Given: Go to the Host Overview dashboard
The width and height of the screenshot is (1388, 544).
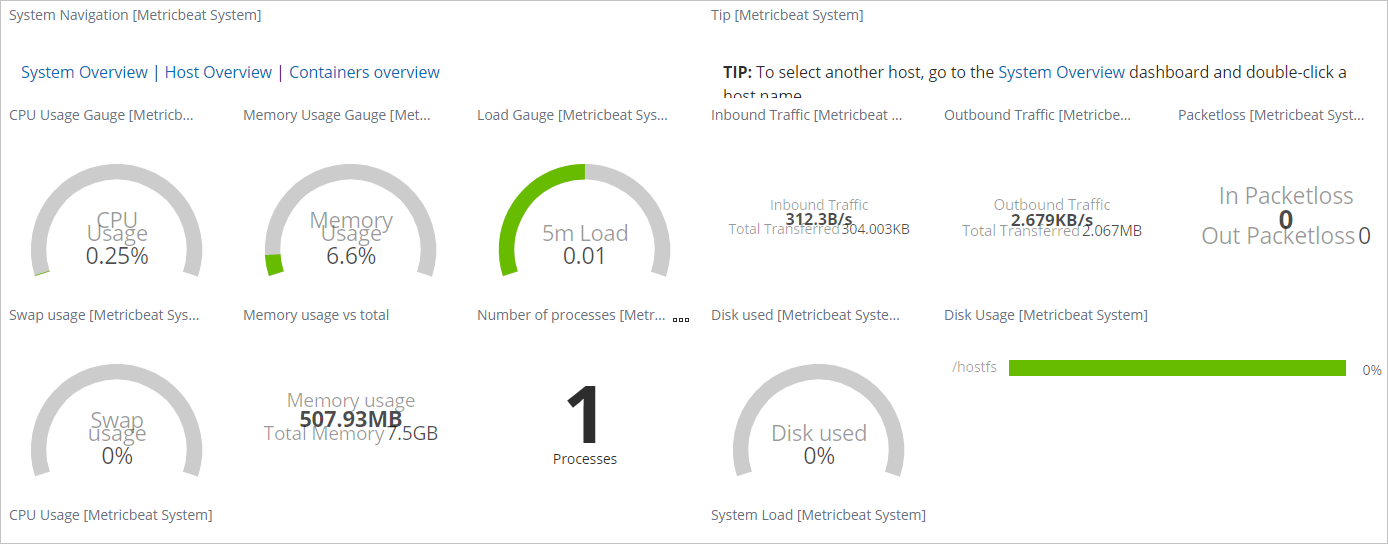Looking at the screenshot, I should pos(218,72).
